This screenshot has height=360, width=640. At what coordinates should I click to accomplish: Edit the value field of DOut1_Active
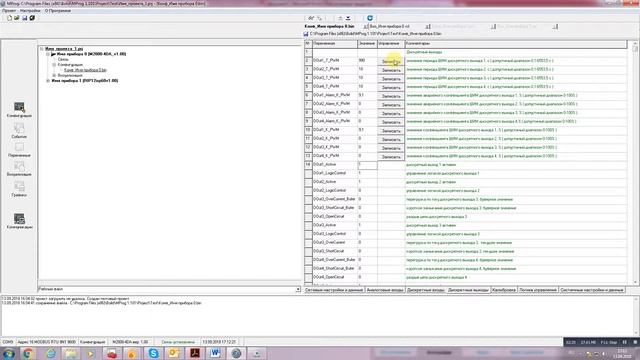pyautogui.click(x=367, y=165)
